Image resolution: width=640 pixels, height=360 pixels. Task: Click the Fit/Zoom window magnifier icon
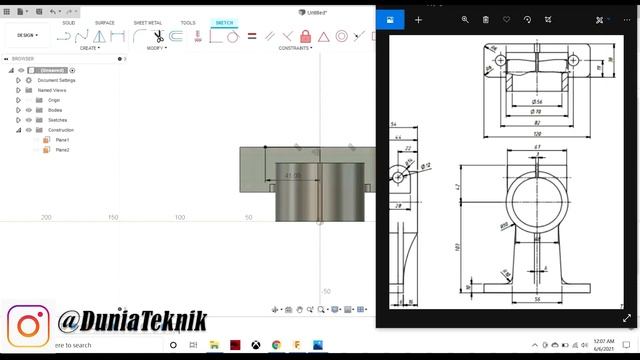321,309
